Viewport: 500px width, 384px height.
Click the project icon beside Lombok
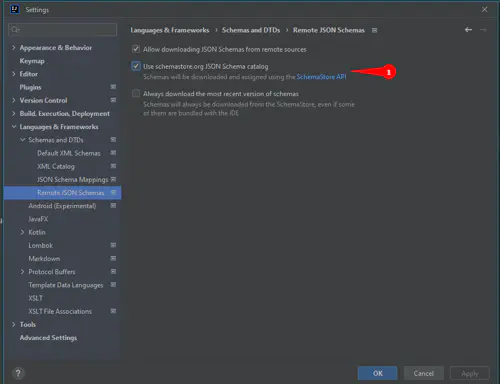[x=113, y=245]
